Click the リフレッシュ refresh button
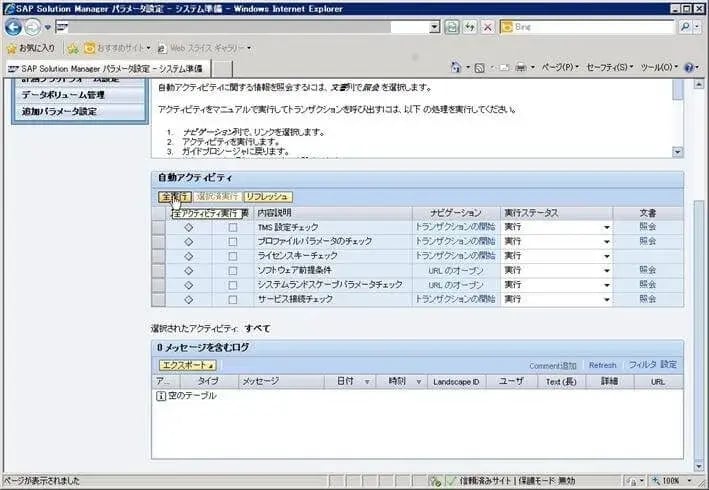709x490 pixels. (x=267, y=197)
